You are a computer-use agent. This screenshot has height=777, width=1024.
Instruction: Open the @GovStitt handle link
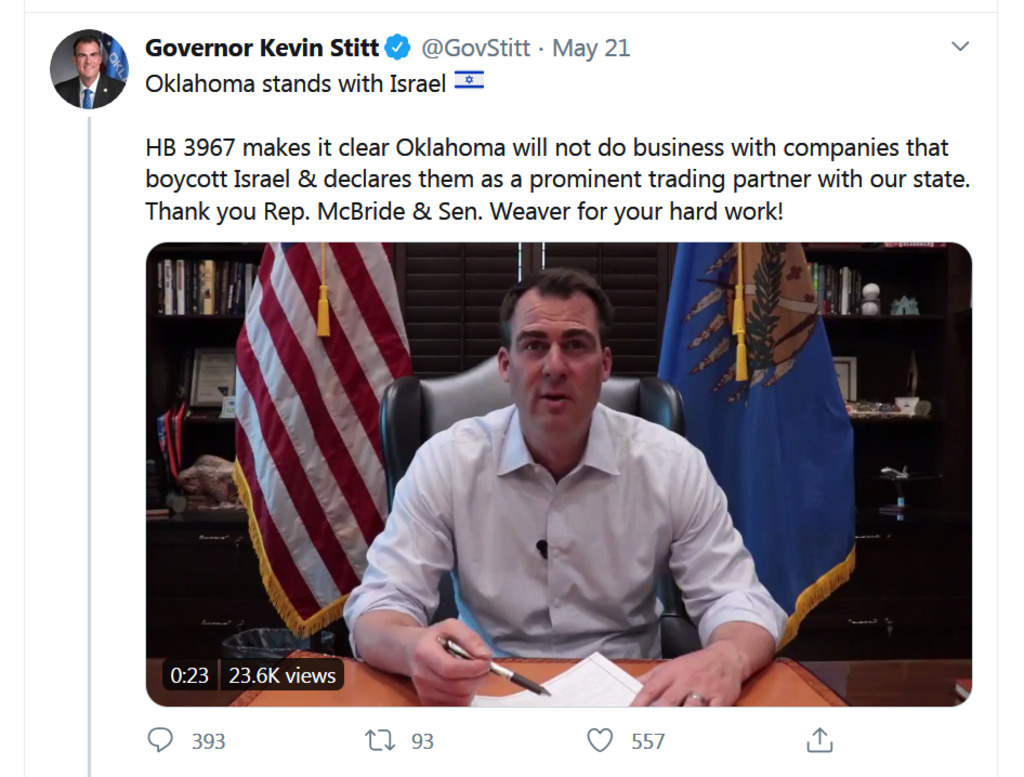tap(475, 48)
